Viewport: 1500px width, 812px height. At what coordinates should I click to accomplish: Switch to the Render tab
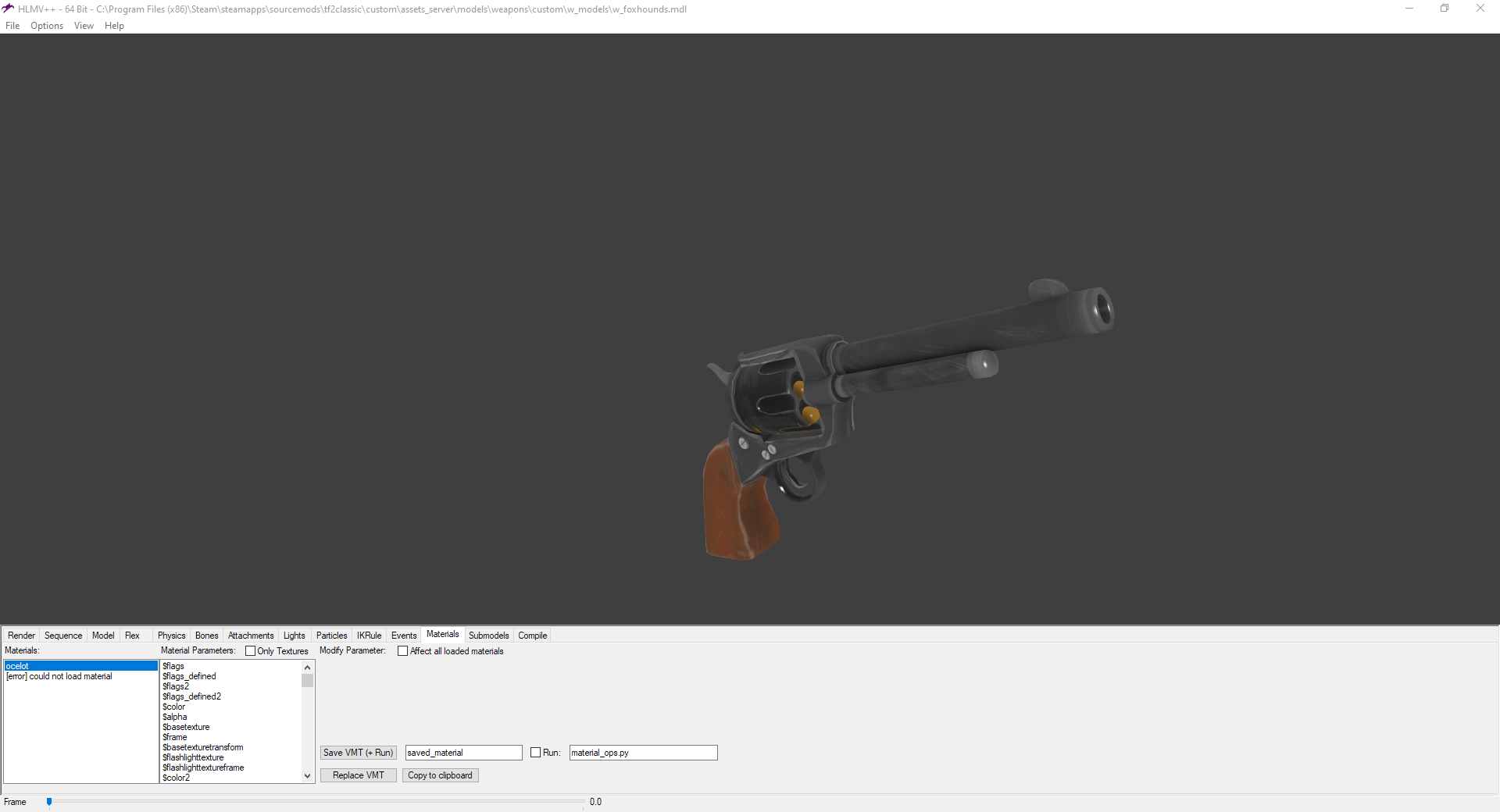click(x=21, y=636)
